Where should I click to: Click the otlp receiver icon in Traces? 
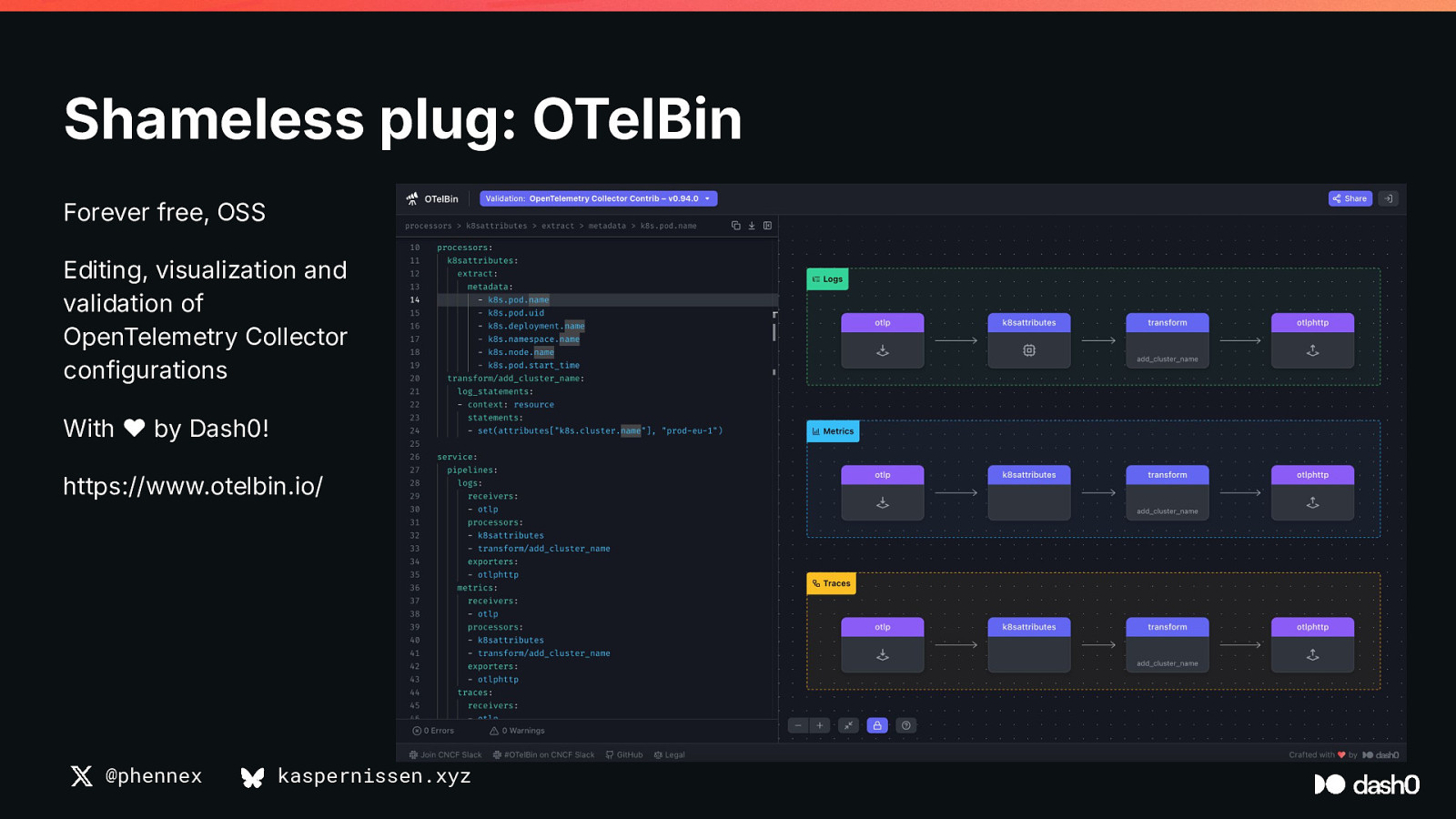point(883,654)
